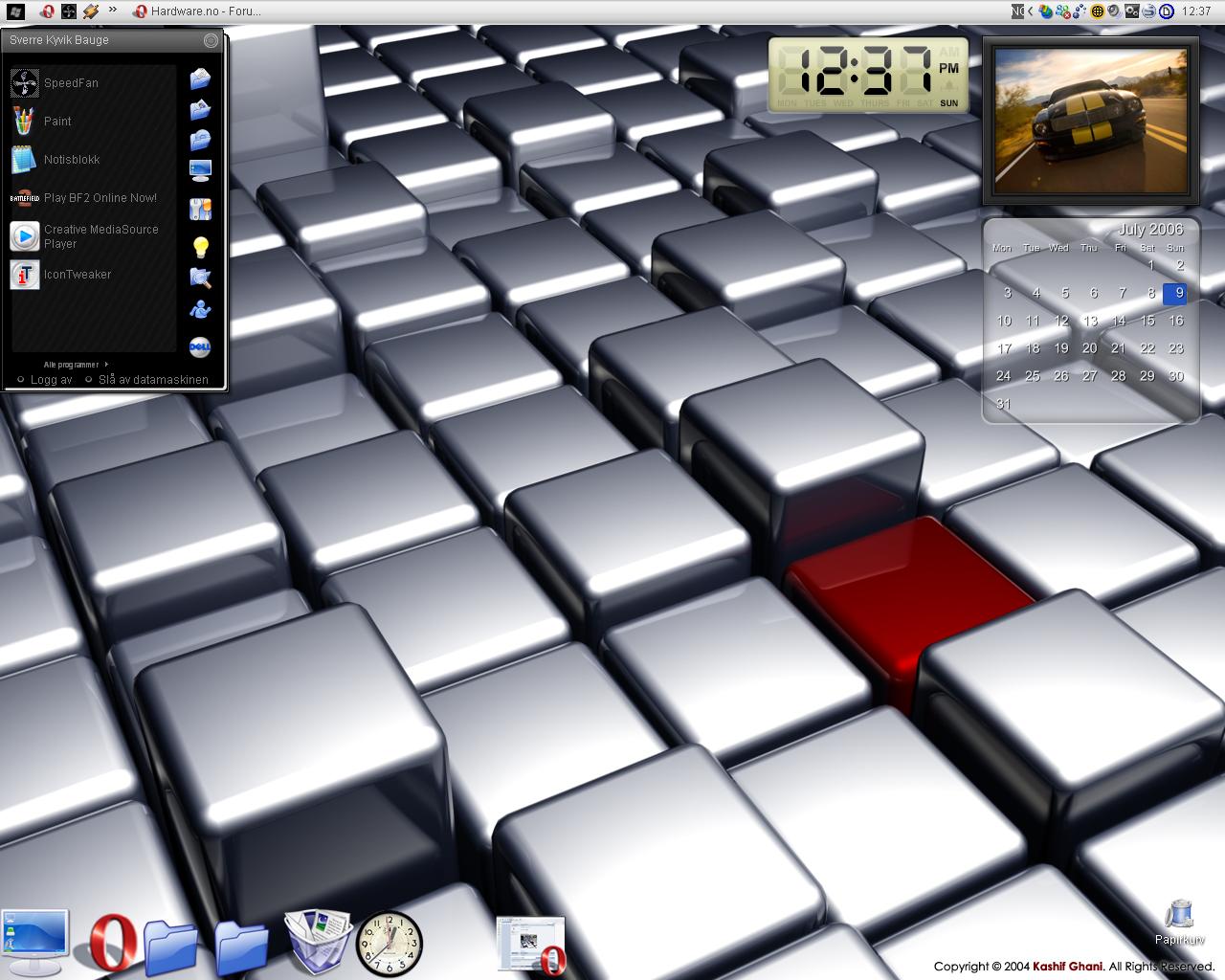This screenshot has width=1225, height=980.
Task: Expand the quick launch overflow chevron
Action: point(113,10)
